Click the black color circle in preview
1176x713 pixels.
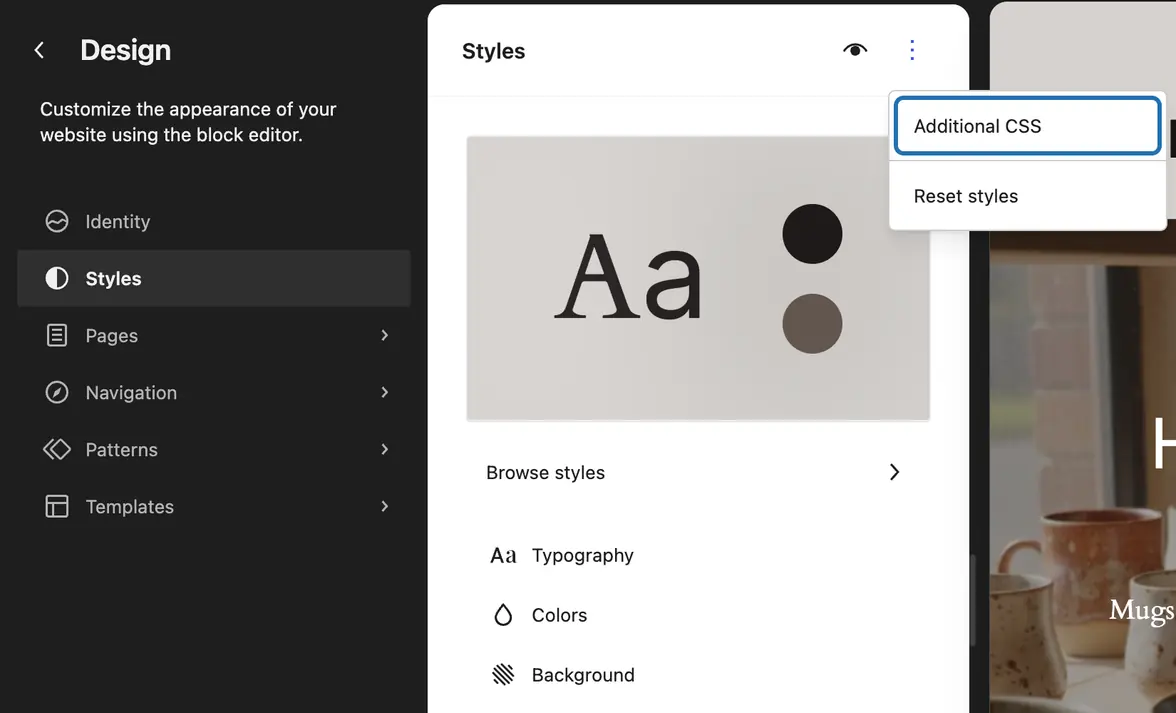point(812,234)
